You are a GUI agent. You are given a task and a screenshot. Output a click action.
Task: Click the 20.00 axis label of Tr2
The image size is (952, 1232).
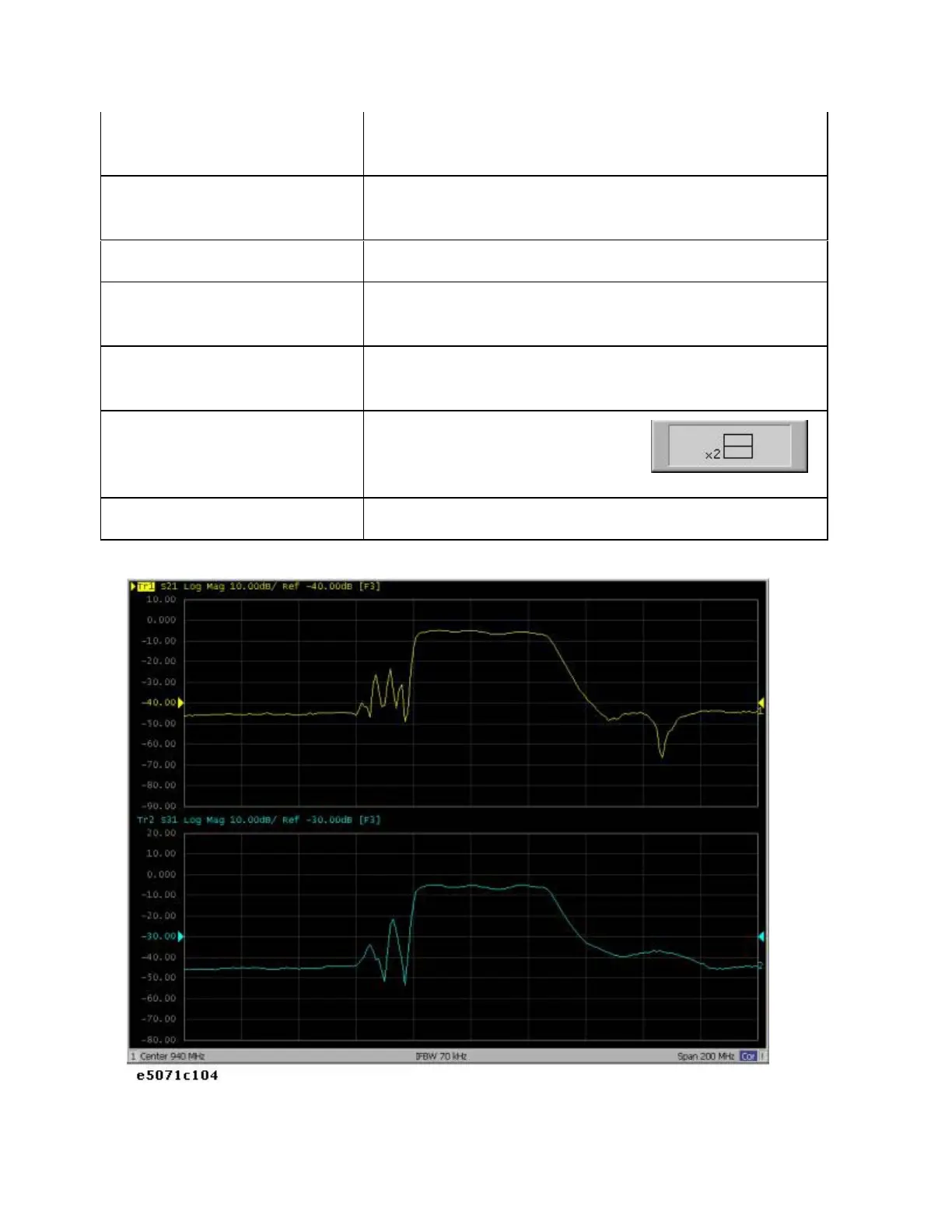[162, 833]
